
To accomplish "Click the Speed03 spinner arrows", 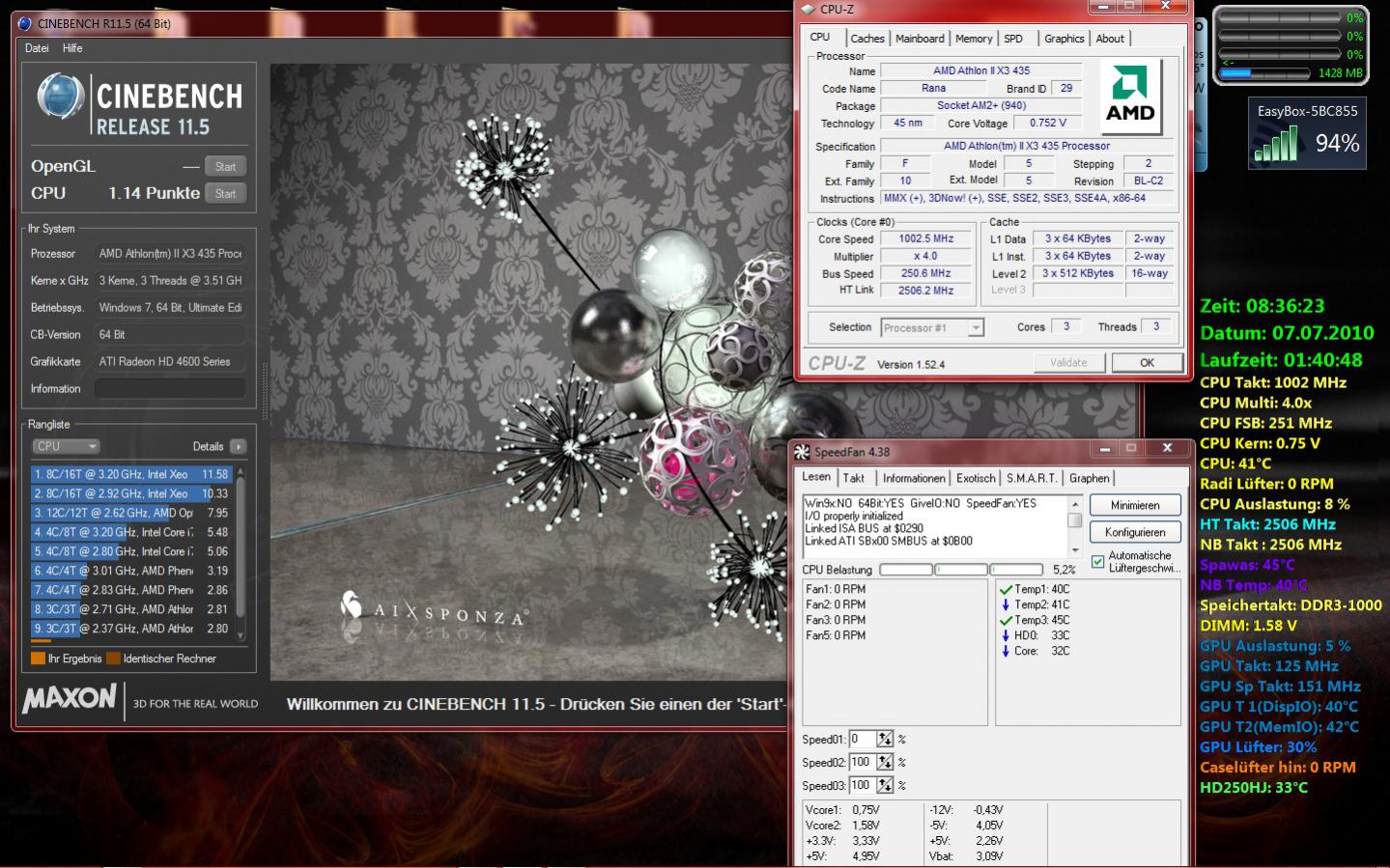I will point(885,785).
